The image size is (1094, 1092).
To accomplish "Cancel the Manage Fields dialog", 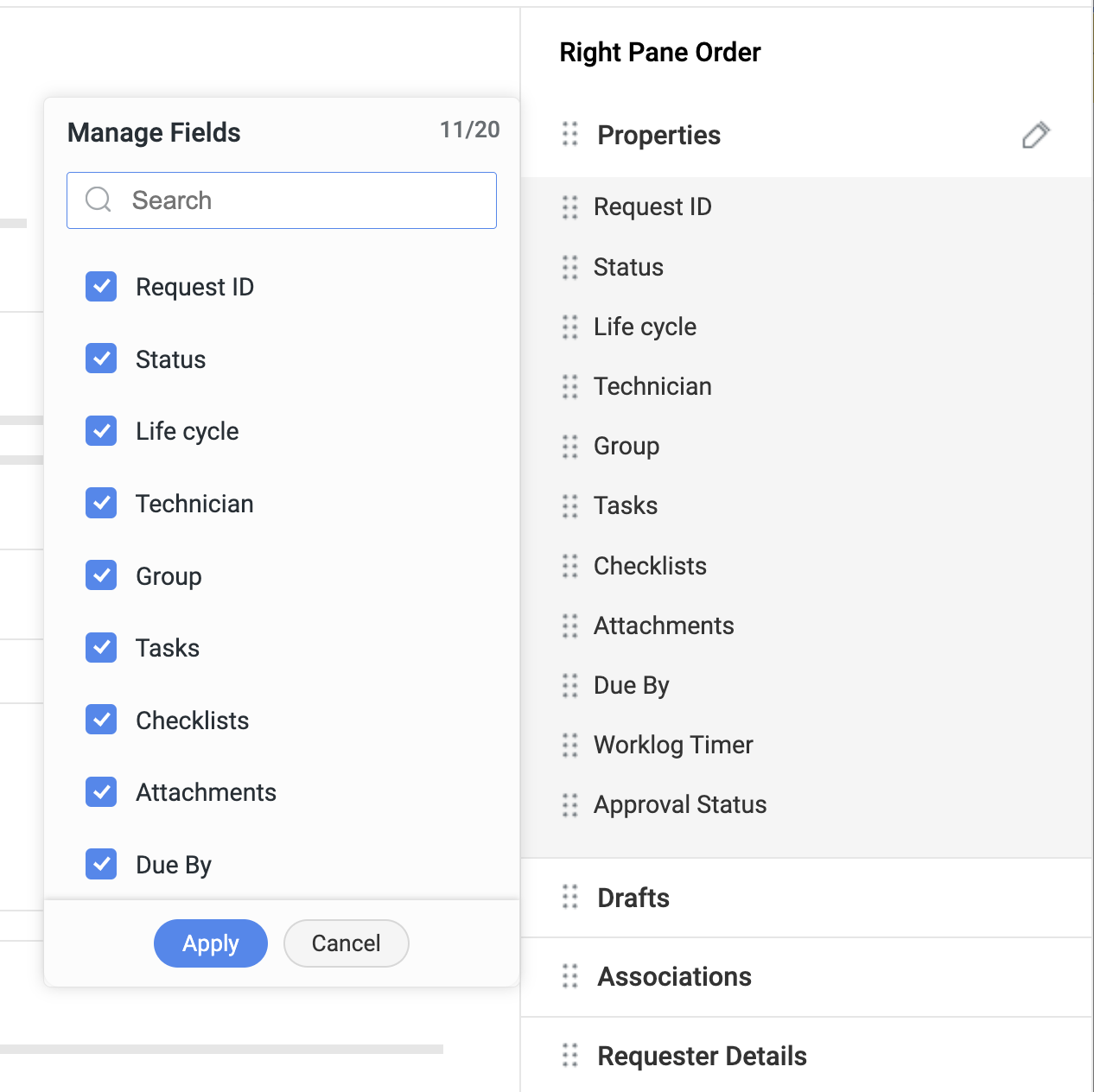I will pos(346,943).
